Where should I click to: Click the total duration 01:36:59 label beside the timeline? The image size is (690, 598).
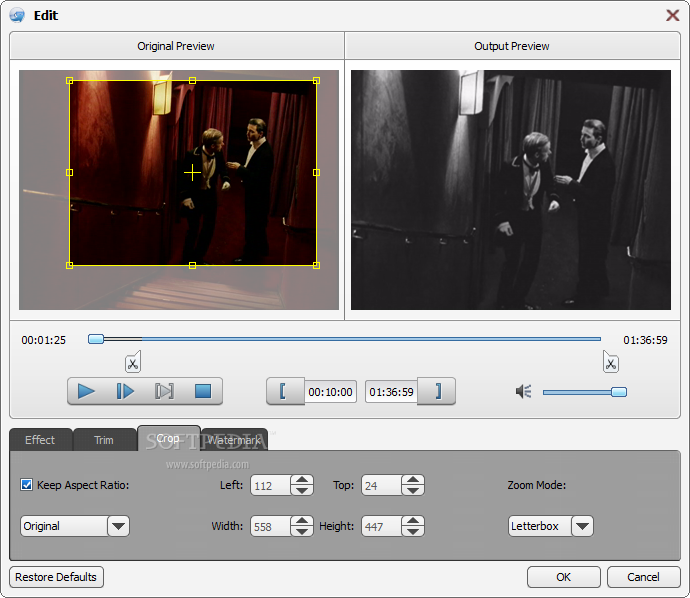pos(645,340)
